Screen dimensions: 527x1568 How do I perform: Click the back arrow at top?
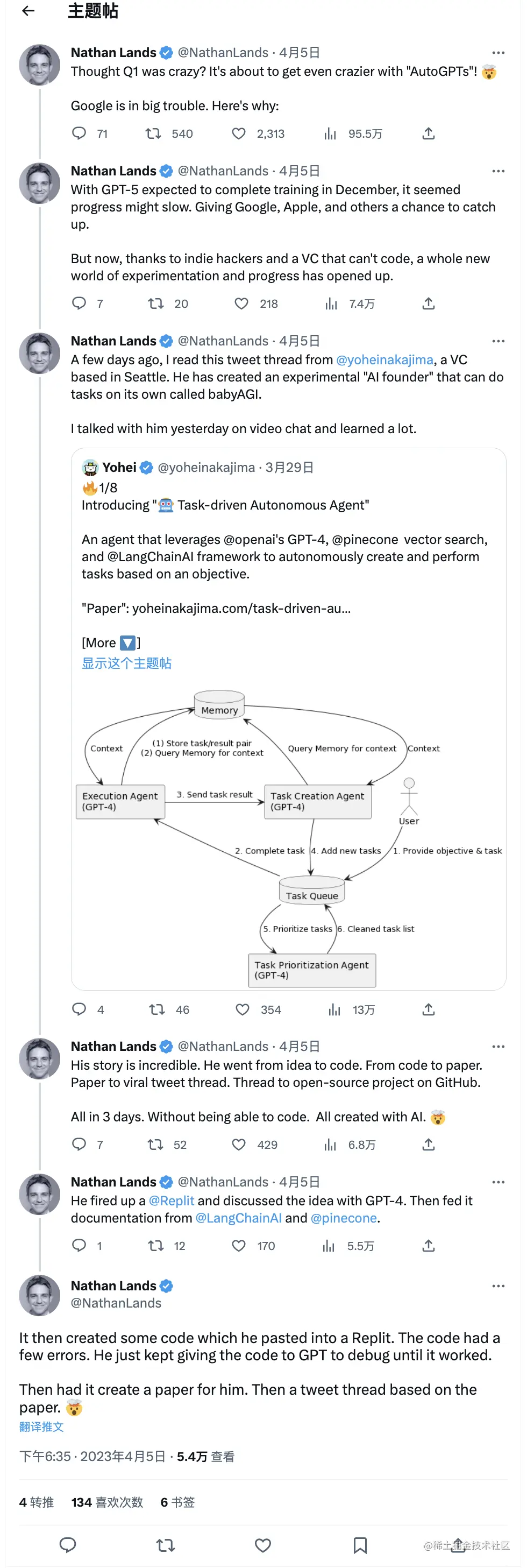coord(28,11)
